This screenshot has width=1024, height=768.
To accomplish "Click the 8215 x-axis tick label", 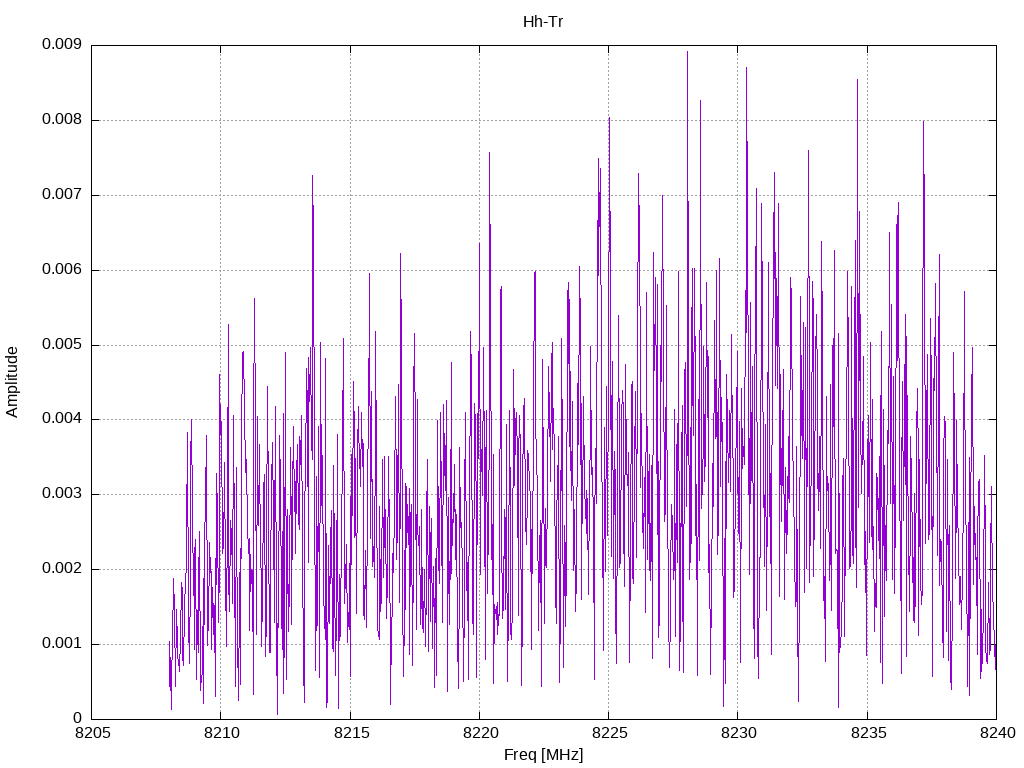I will (x=351, y=733).
